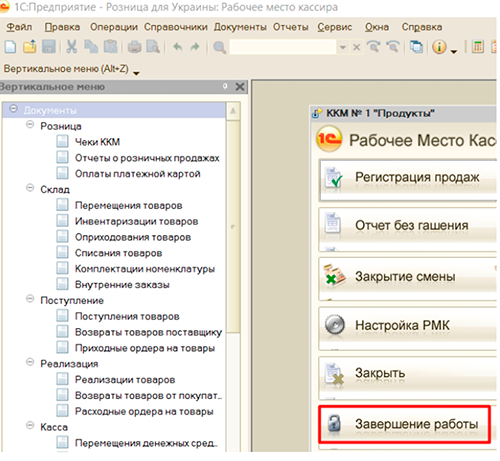Open the Справочники menu

[x=176, y=27]
